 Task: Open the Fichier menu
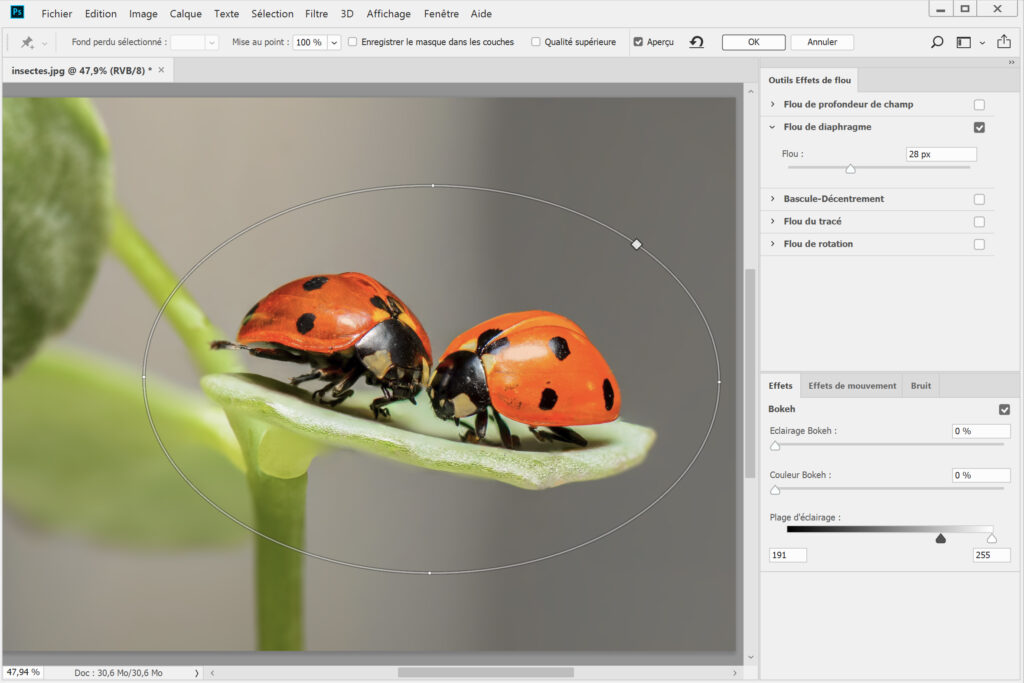(57, 14)
